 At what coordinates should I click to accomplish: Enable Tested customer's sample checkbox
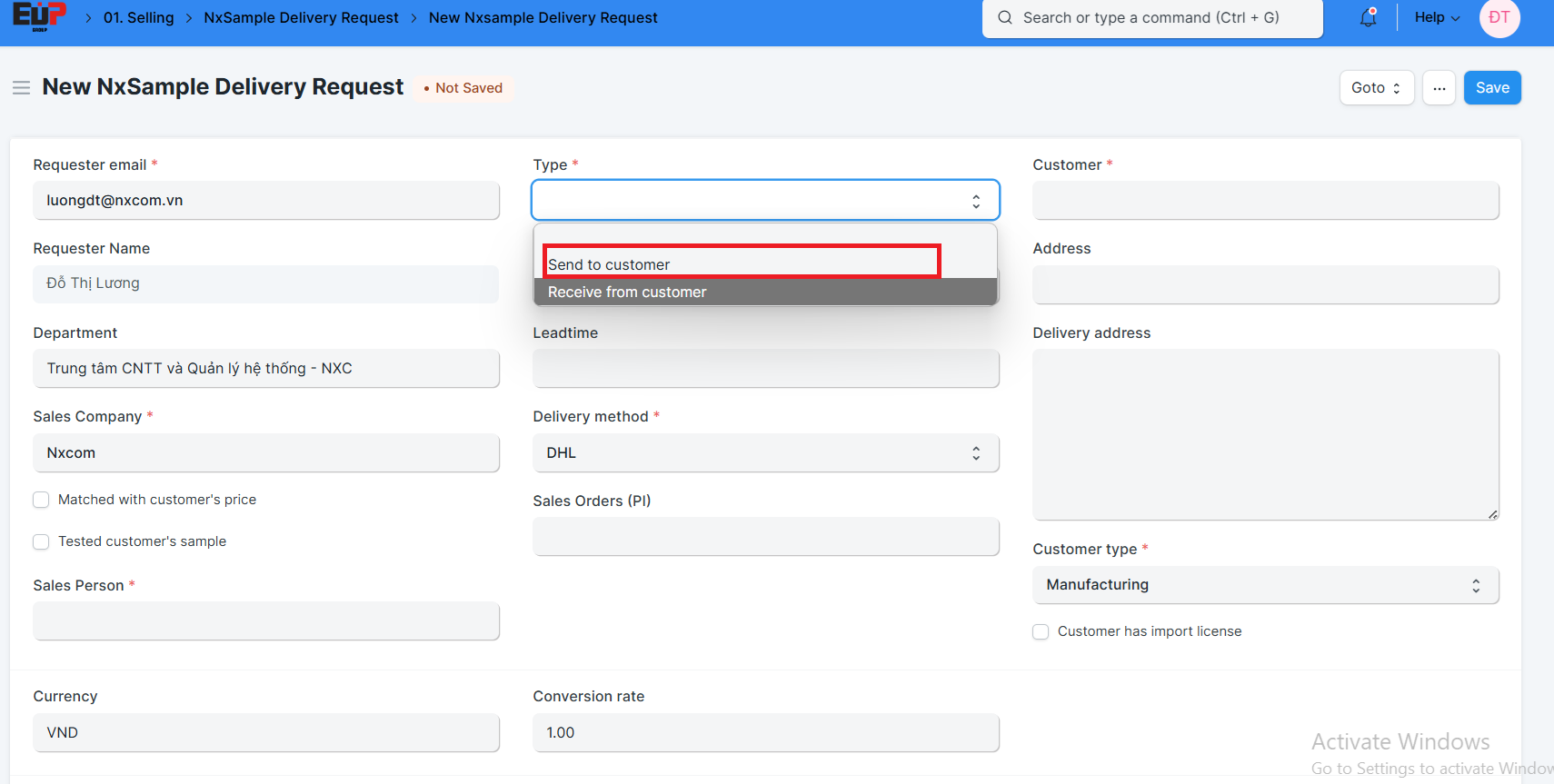tap(41, 541)
